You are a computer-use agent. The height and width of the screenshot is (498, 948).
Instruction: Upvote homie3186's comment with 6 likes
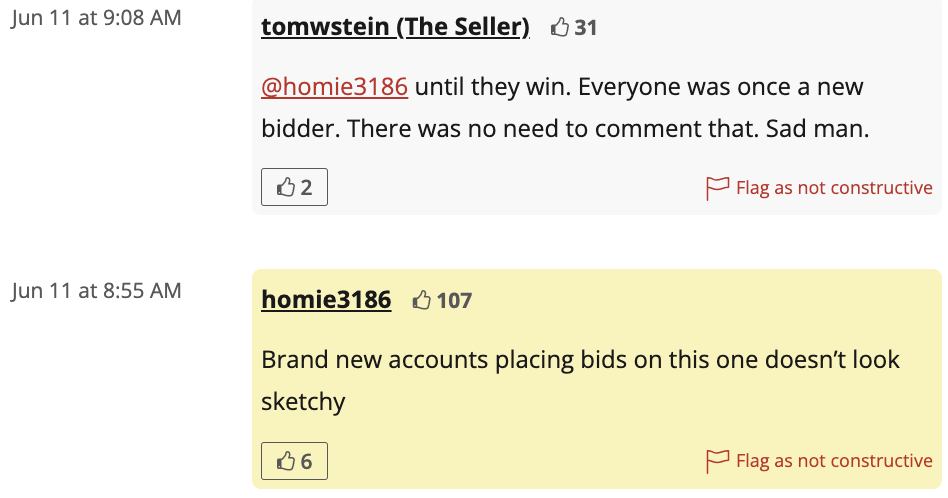[x=294, y=461]
